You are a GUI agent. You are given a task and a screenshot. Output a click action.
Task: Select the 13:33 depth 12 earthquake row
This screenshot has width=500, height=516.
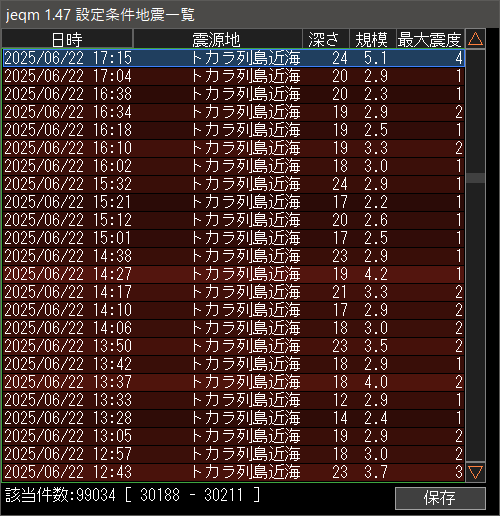click(234, 400)
